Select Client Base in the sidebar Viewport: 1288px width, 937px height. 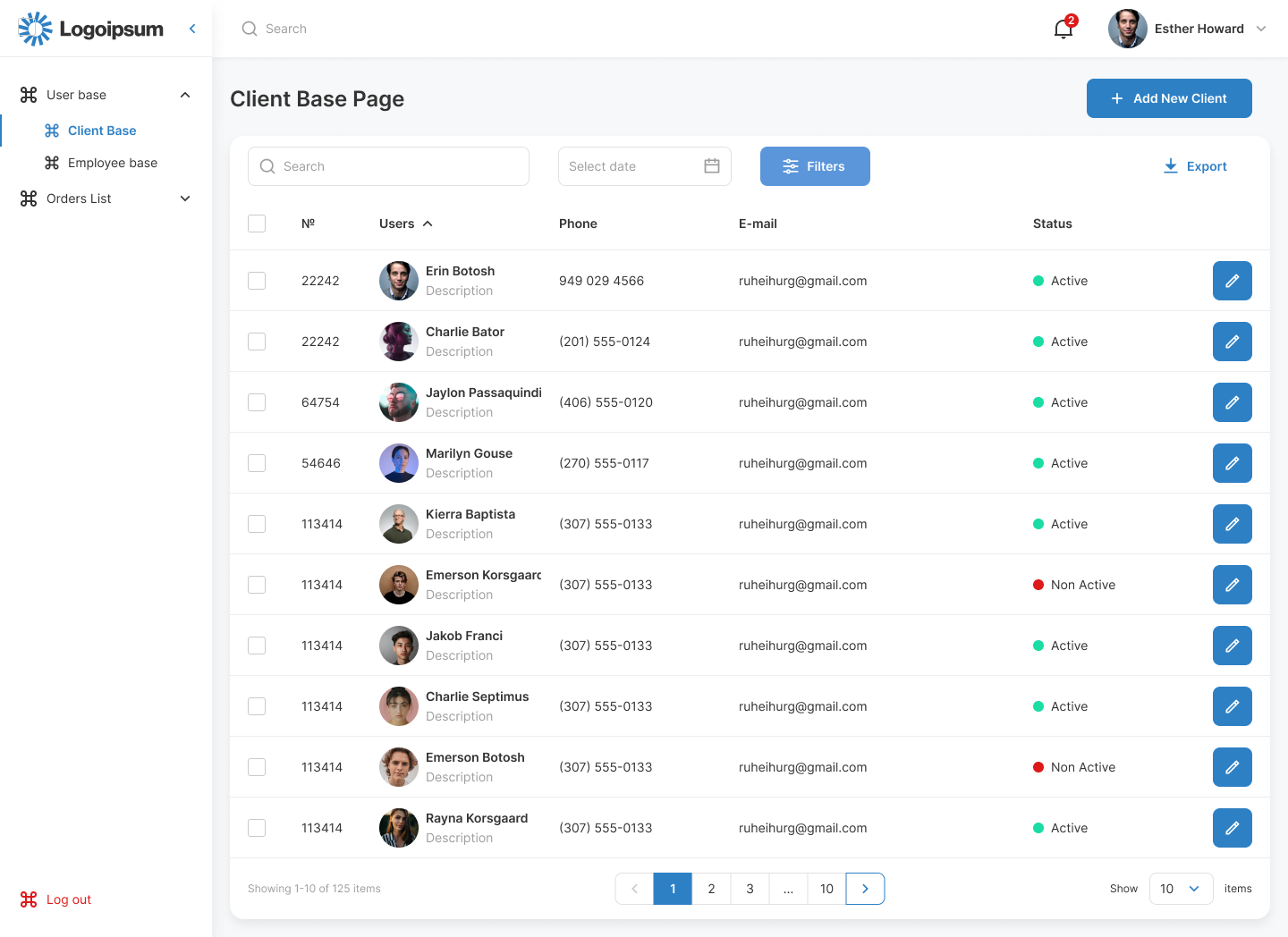102,131
